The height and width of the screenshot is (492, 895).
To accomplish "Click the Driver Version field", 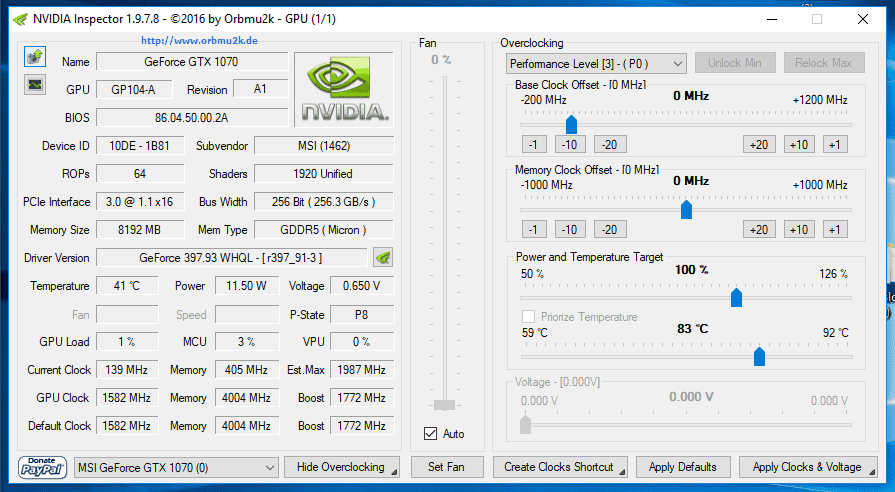I will click(231, 258).
